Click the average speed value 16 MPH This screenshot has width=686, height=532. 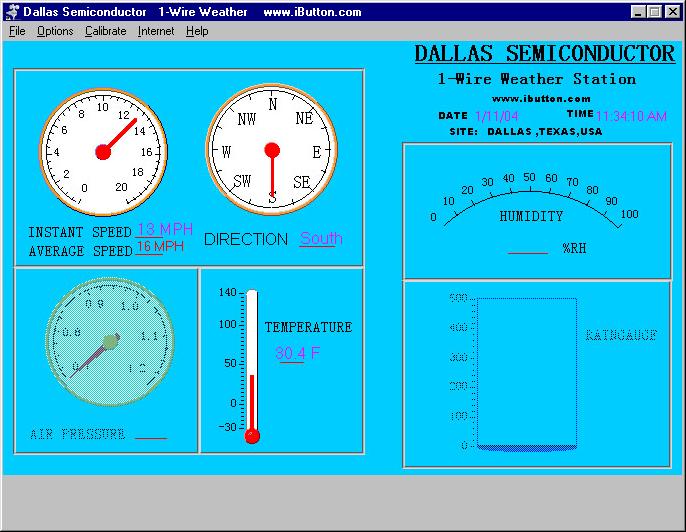pos(160,246)
